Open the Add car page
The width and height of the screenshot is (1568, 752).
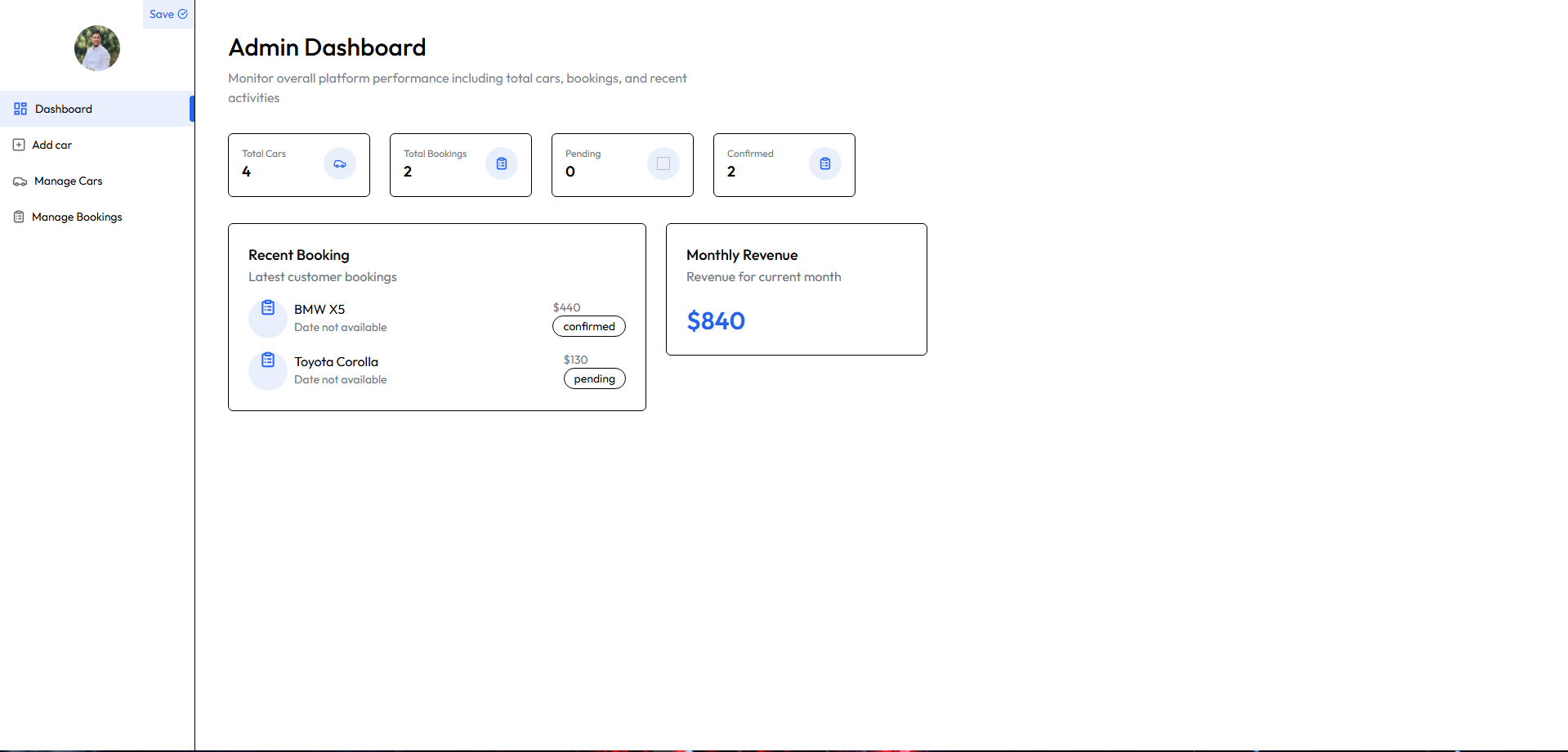coord(52,145)
